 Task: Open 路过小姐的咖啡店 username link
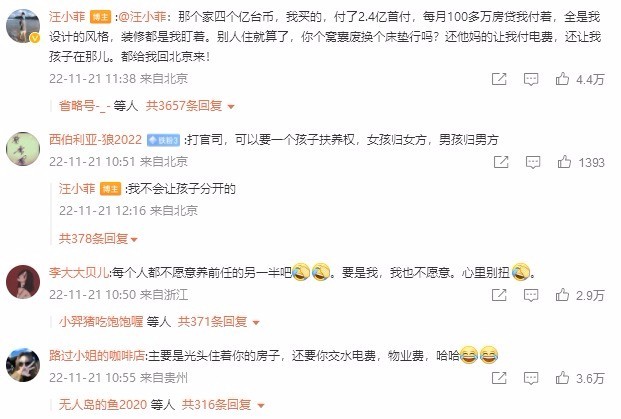coord(97,355)
